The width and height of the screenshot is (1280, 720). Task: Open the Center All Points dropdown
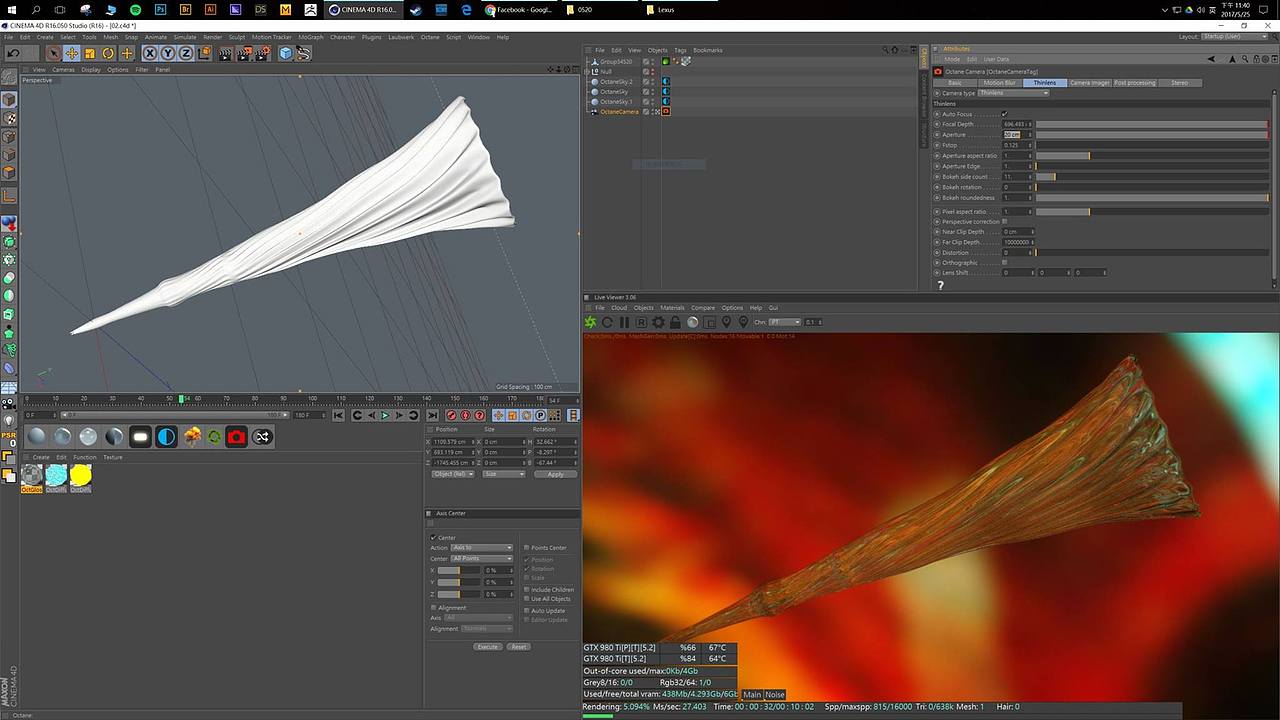click(x=482, y=559)
